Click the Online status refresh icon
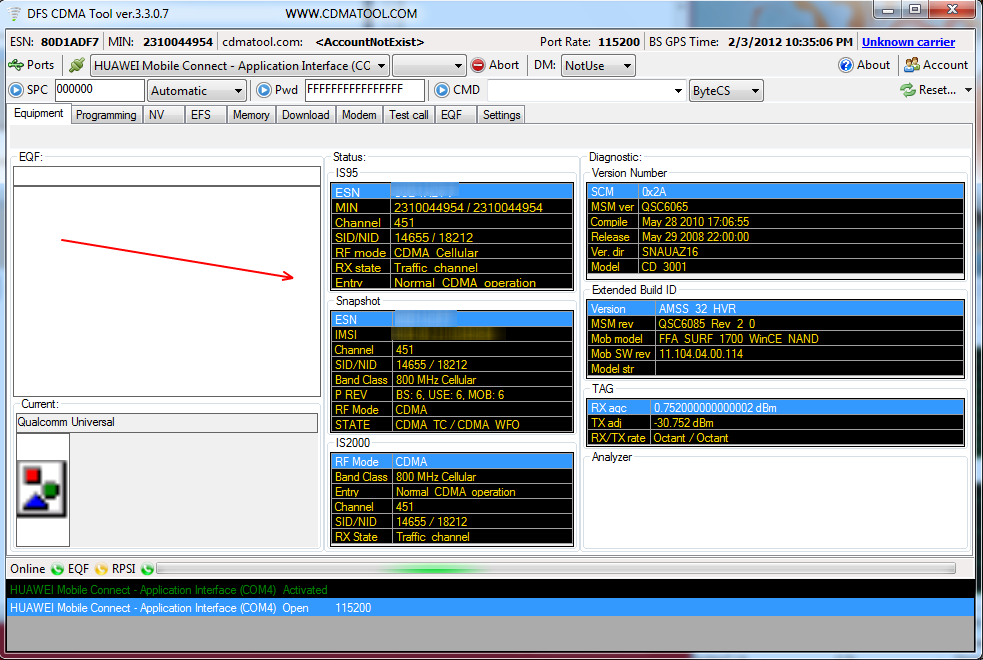Image resolution: width=983 pixels, height=660 pixels. click(x=57, y=569)
